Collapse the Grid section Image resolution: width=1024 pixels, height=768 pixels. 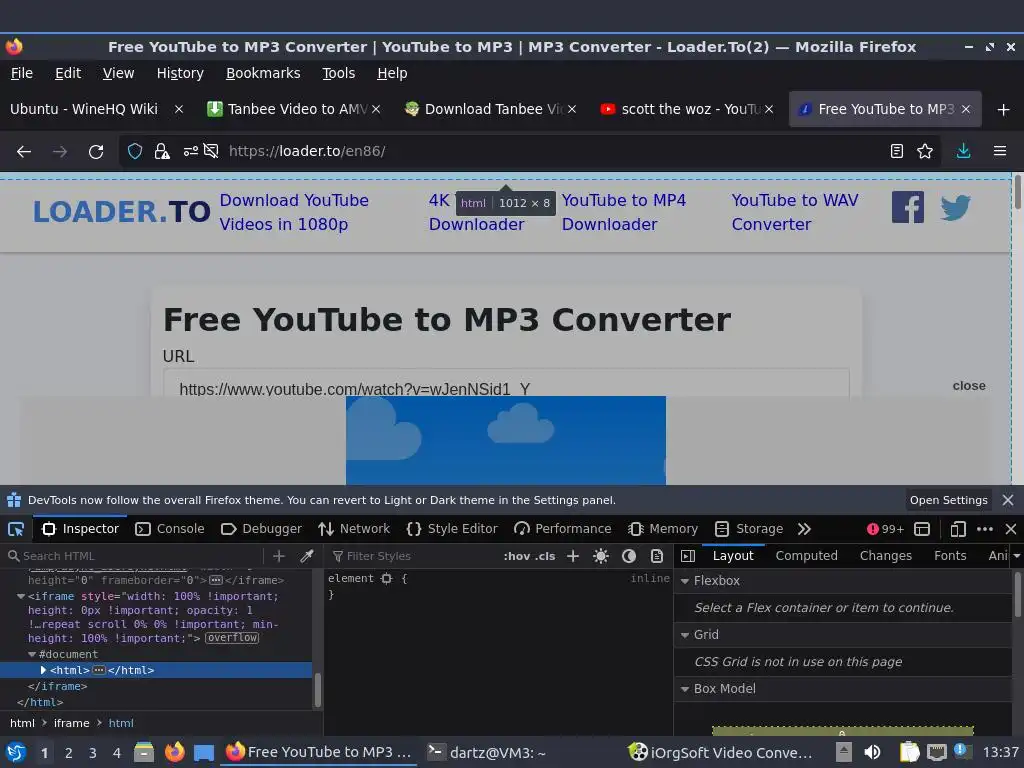point(685,635)
